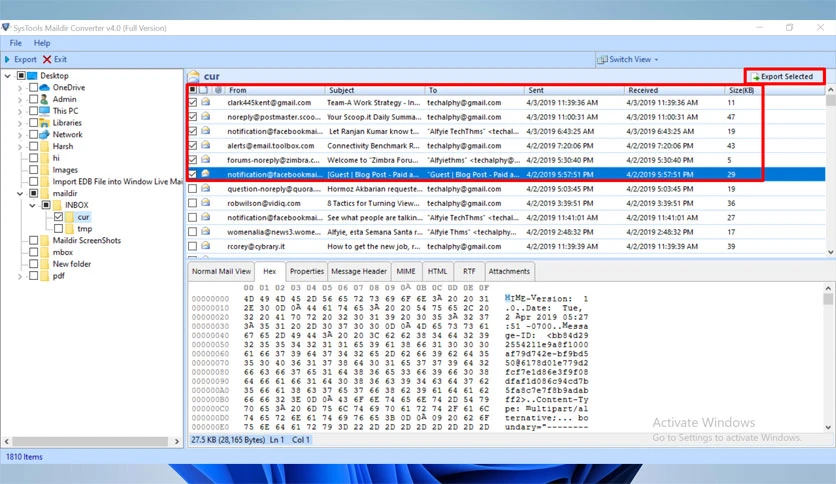Check the tmp folder checkbox
Image resolution: width=836 pixels, height=484 pixels.
(x=58, y=229)
